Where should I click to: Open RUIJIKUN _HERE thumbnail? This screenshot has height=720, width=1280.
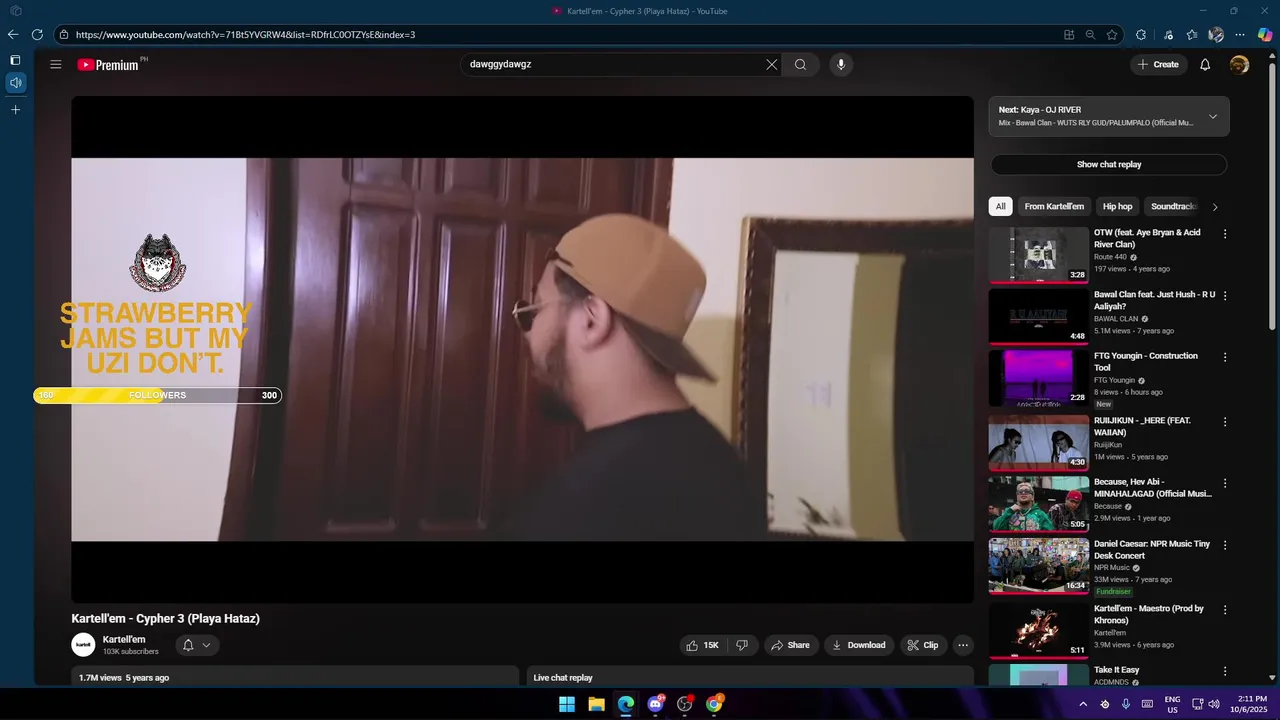pos(1038,443)
